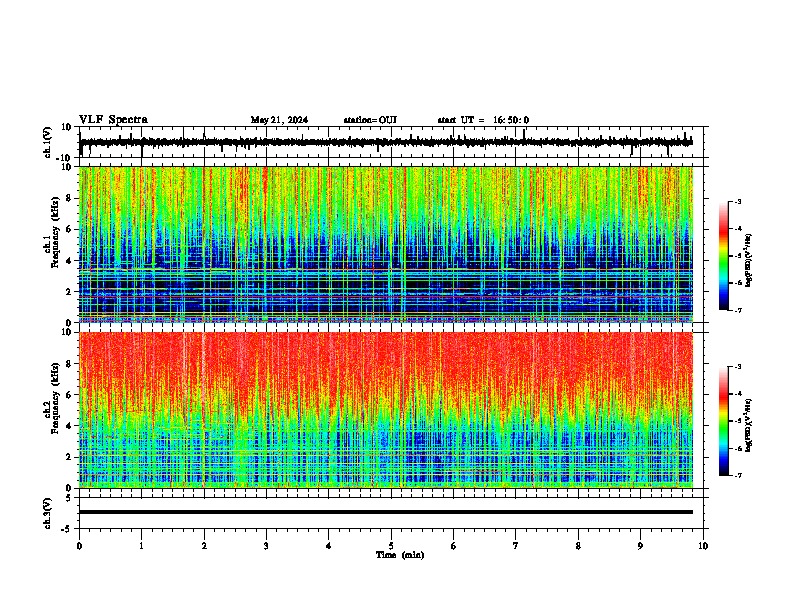Click the ch.1 spectrogram color bar
Viewport: 792px width, 612px height.
click(x=723, y=256)
